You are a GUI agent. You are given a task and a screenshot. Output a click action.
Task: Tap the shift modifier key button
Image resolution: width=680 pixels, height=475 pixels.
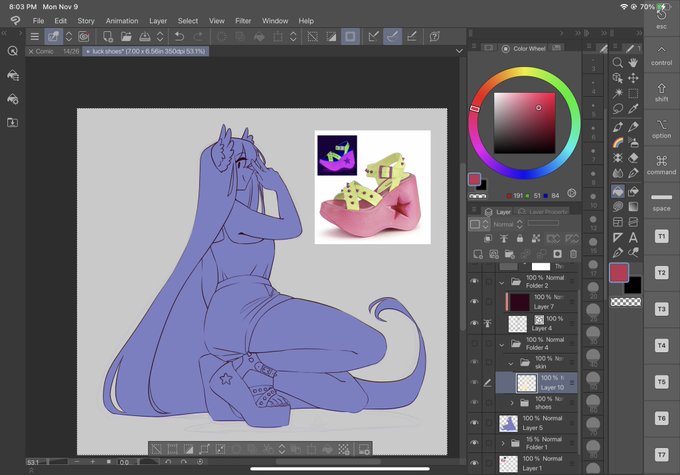(661, 92)
